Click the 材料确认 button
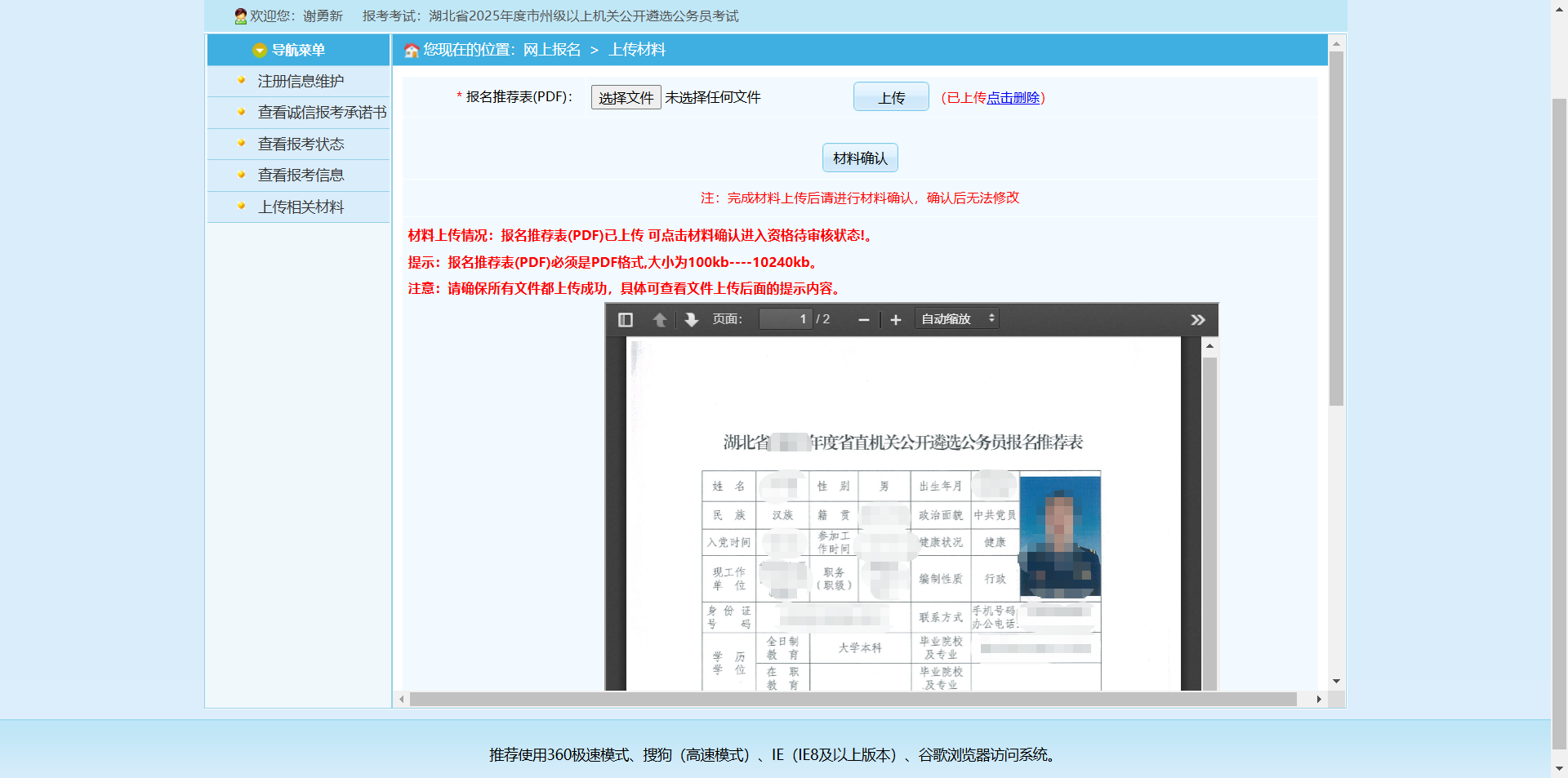This screenshot has width=1568, height=778. click(860, 158)
